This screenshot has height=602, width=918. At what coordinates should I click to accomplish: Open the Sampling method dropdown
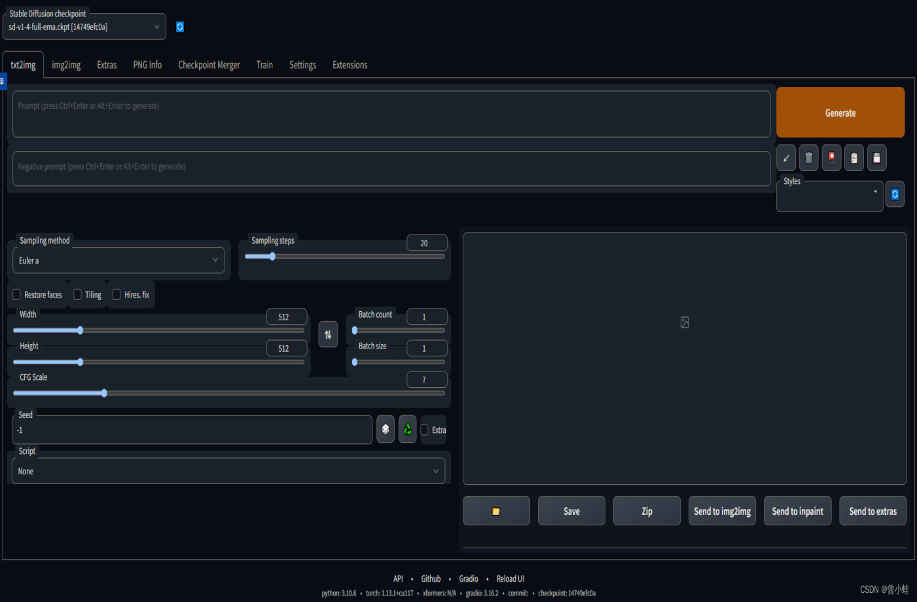[120, 261]
